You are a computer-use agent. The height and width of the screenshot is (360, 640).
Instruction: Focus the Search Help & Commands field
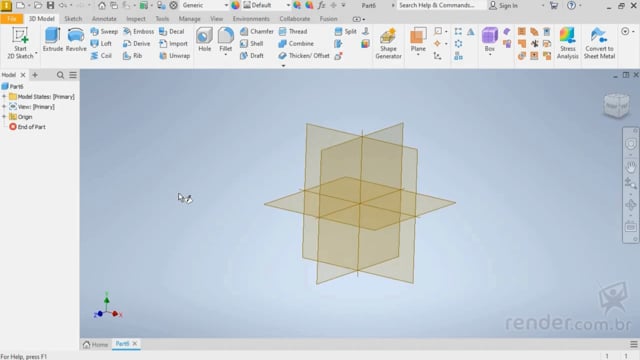[441, 5]
